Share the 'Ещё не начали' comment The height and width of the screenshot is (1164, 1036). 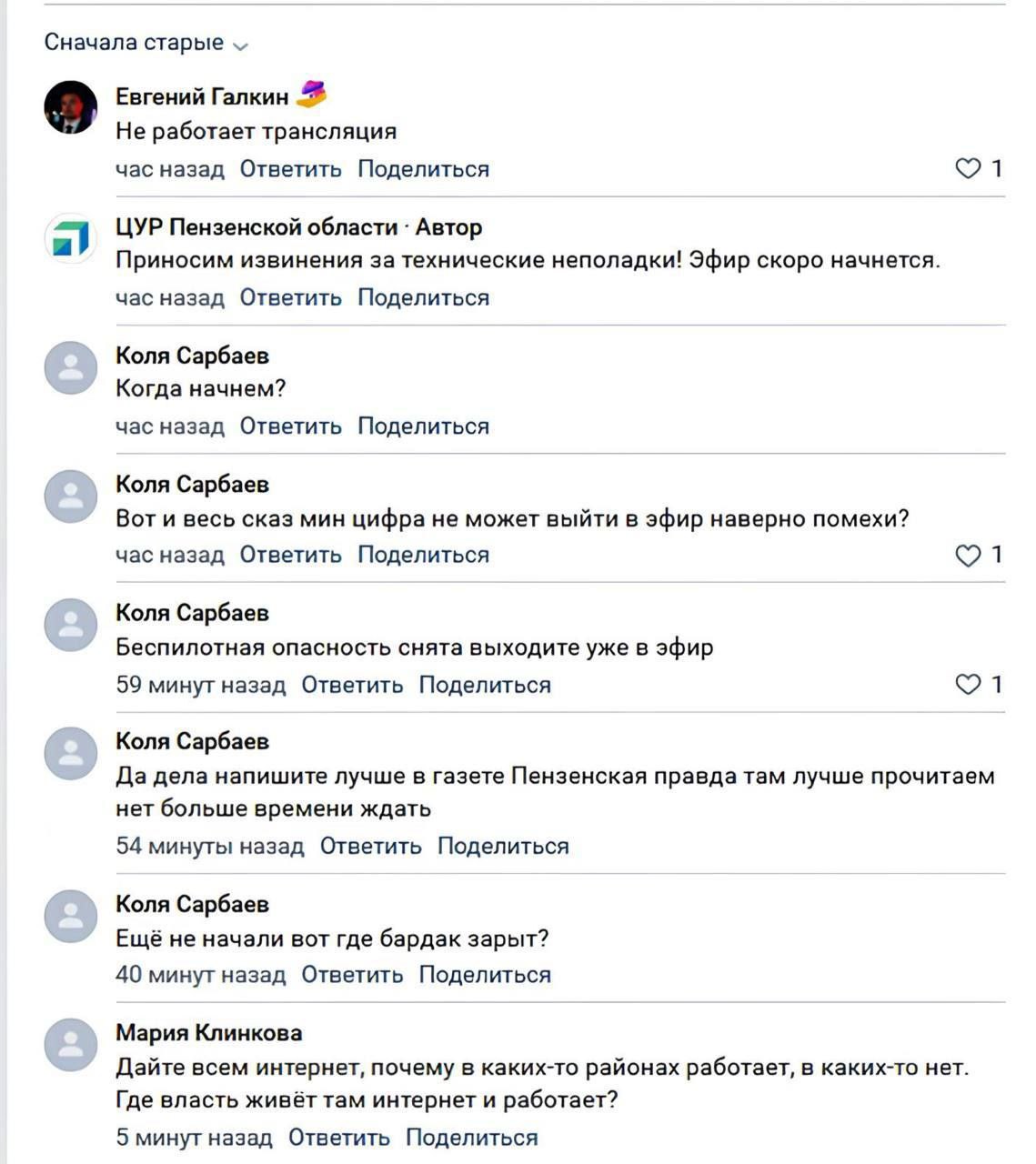(484, 976)
